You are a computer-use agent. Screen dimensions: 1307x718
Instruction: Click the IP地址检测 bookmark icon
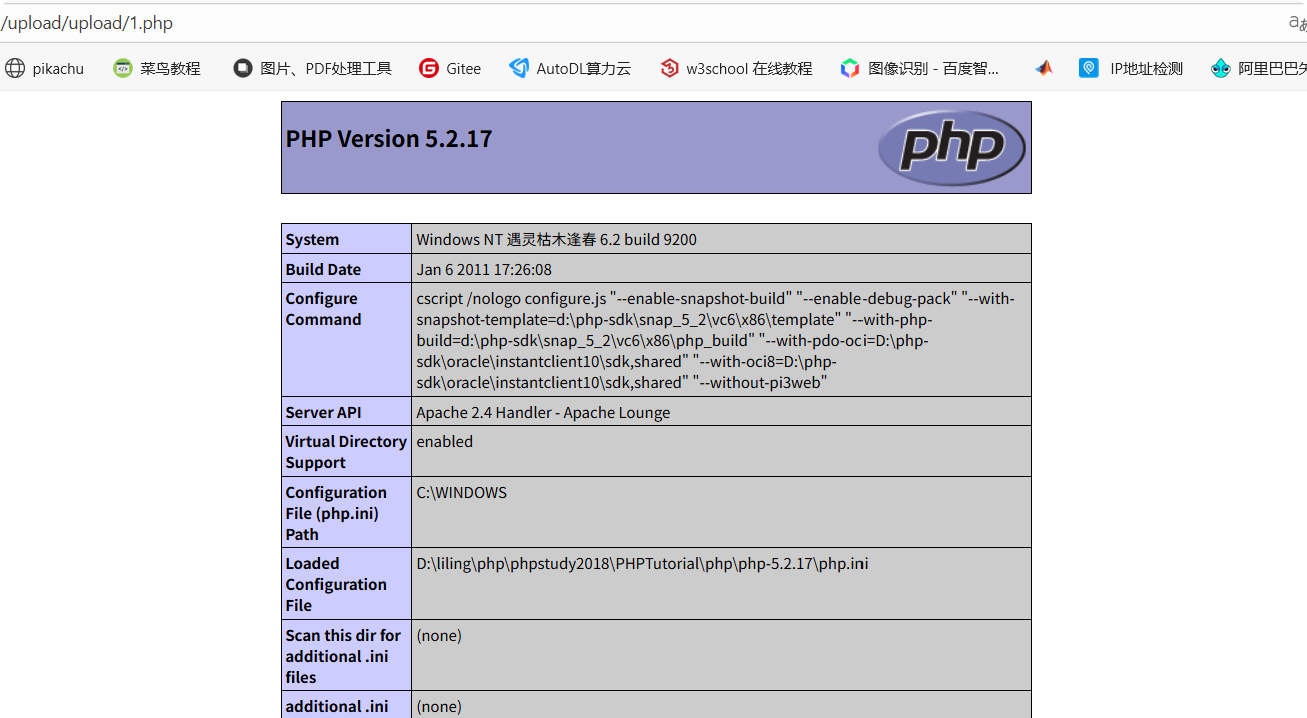tap(1089, 68)
